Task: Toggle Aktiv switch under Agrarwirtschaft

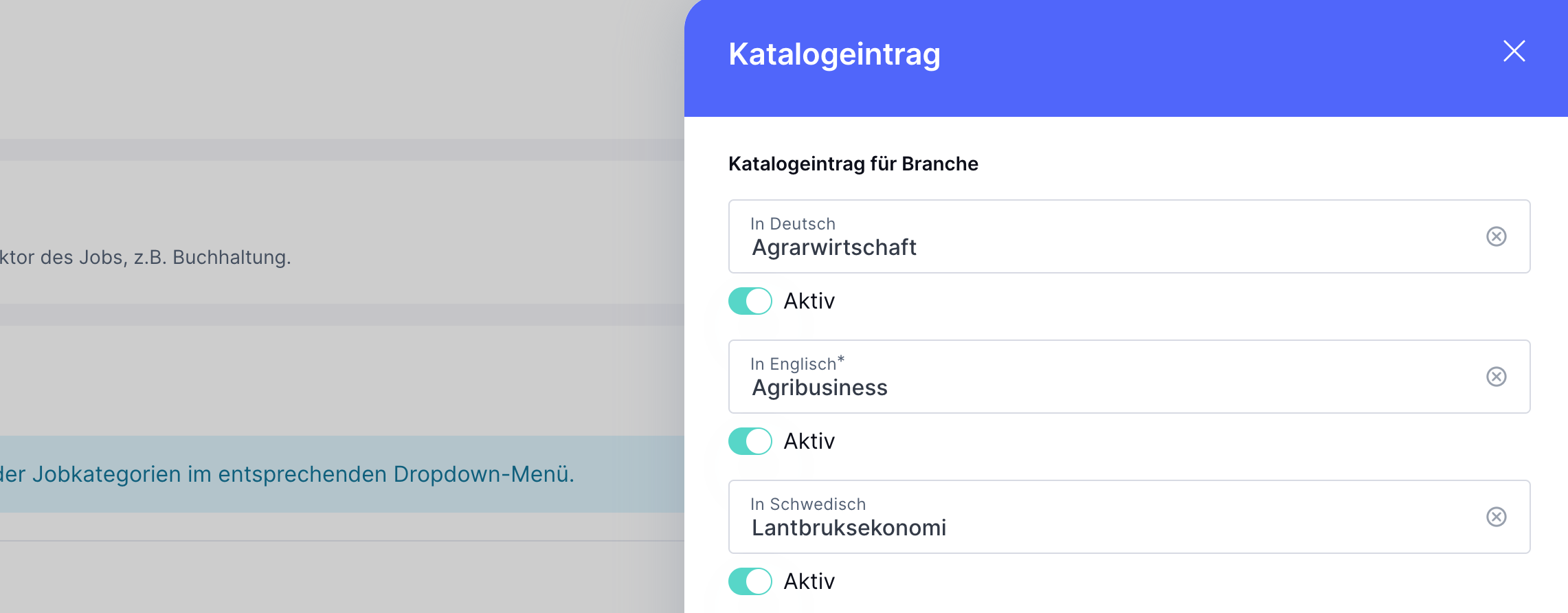Action: coord(750,301)
